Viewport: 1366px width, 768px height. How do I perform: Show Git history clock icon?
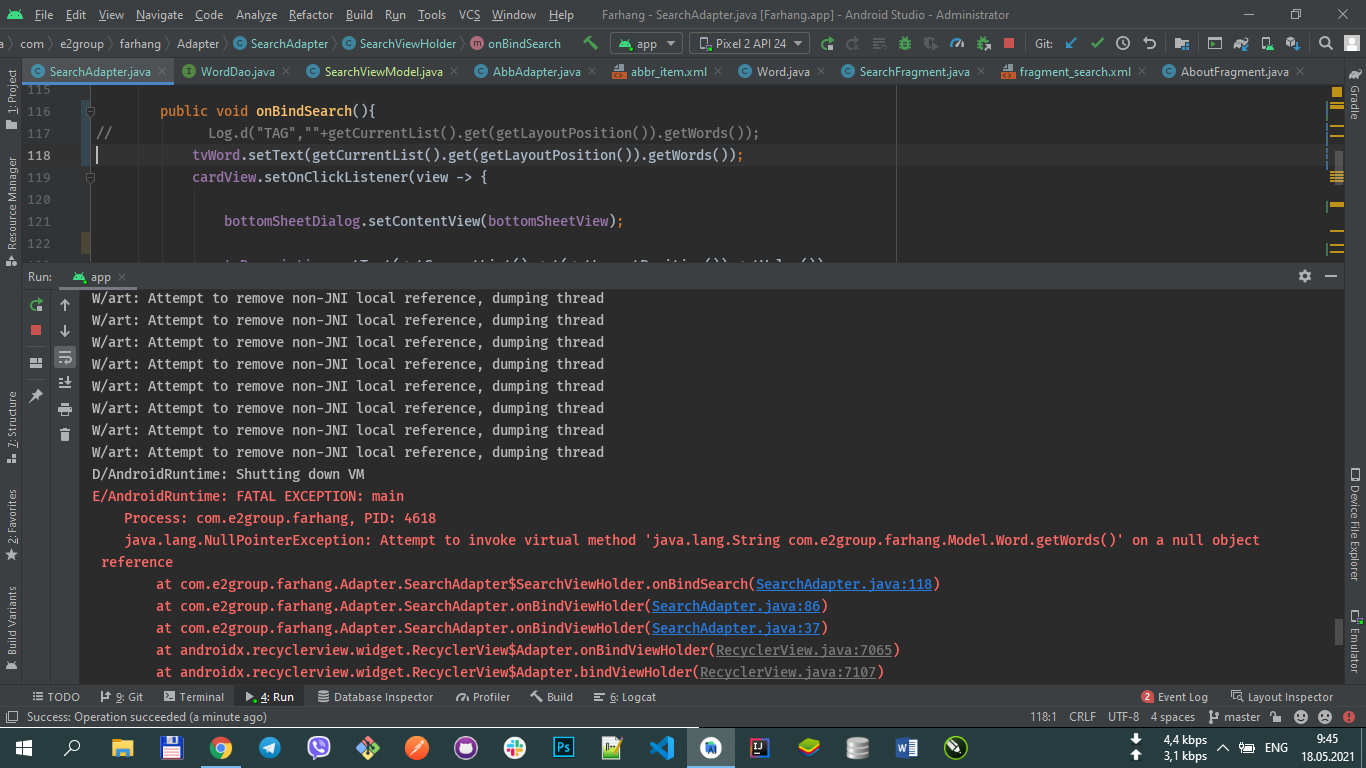1123,43
